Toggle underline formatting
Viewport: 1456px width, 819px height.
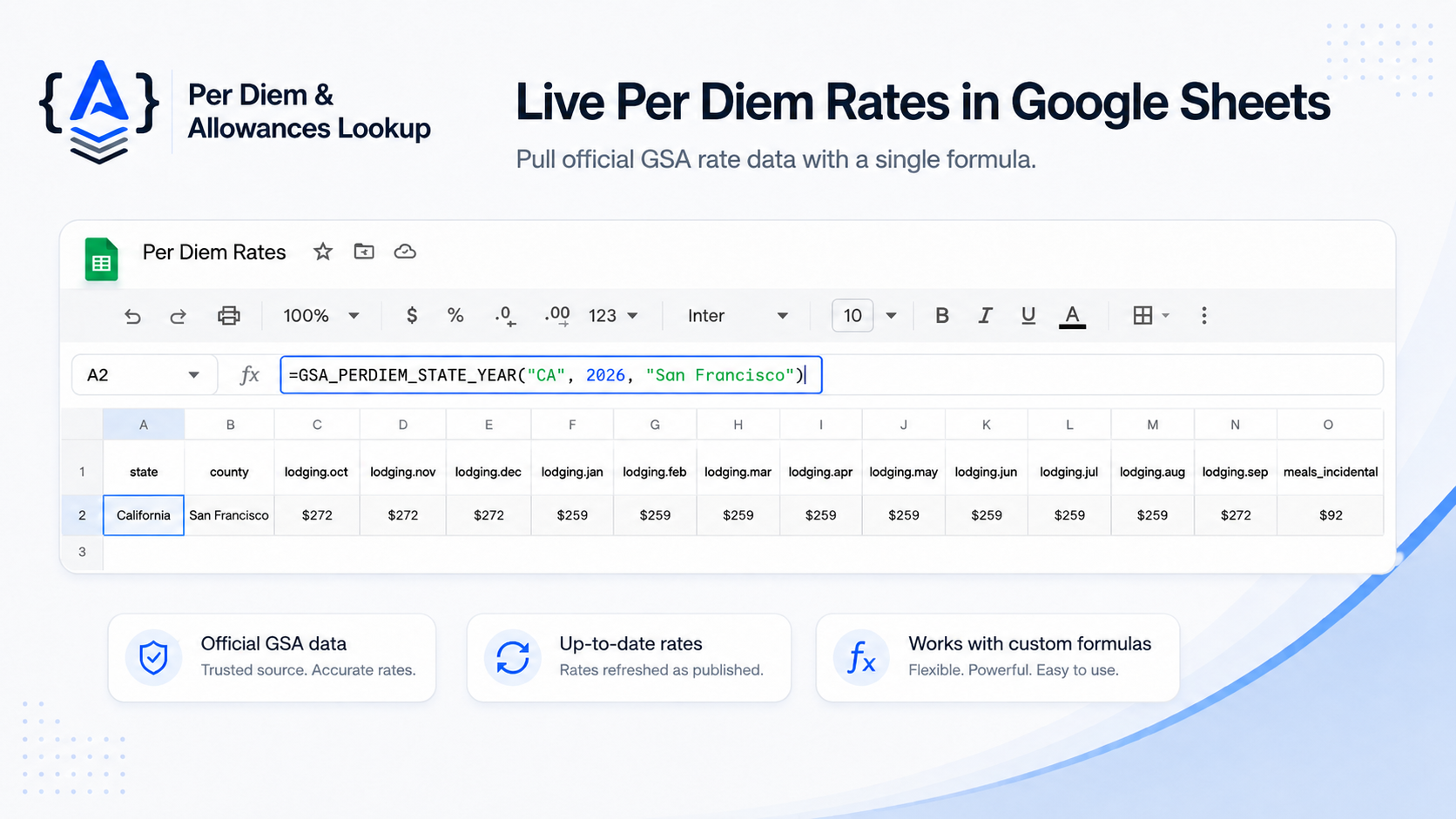[1028, 315]
